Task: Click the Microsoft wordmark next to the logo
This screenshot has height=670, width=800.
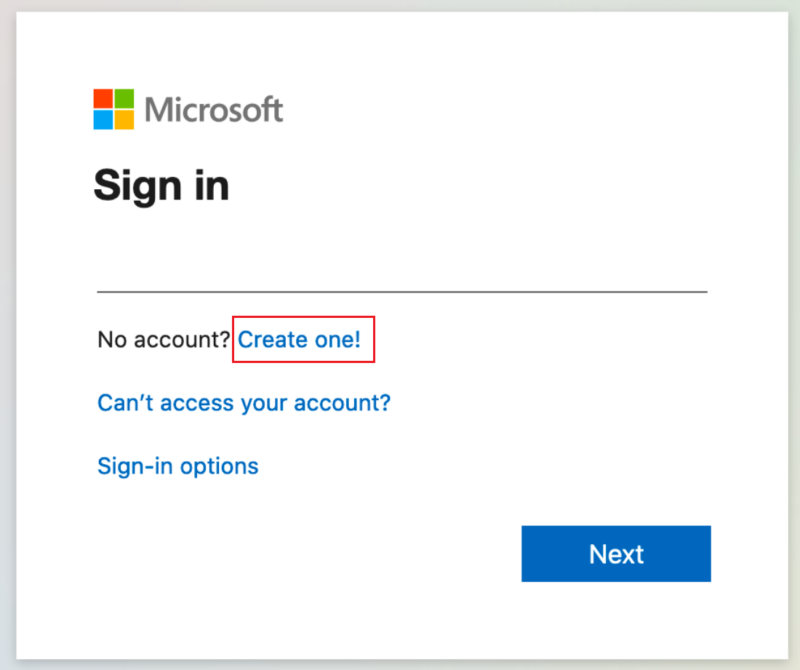Action: coord(213,109)
